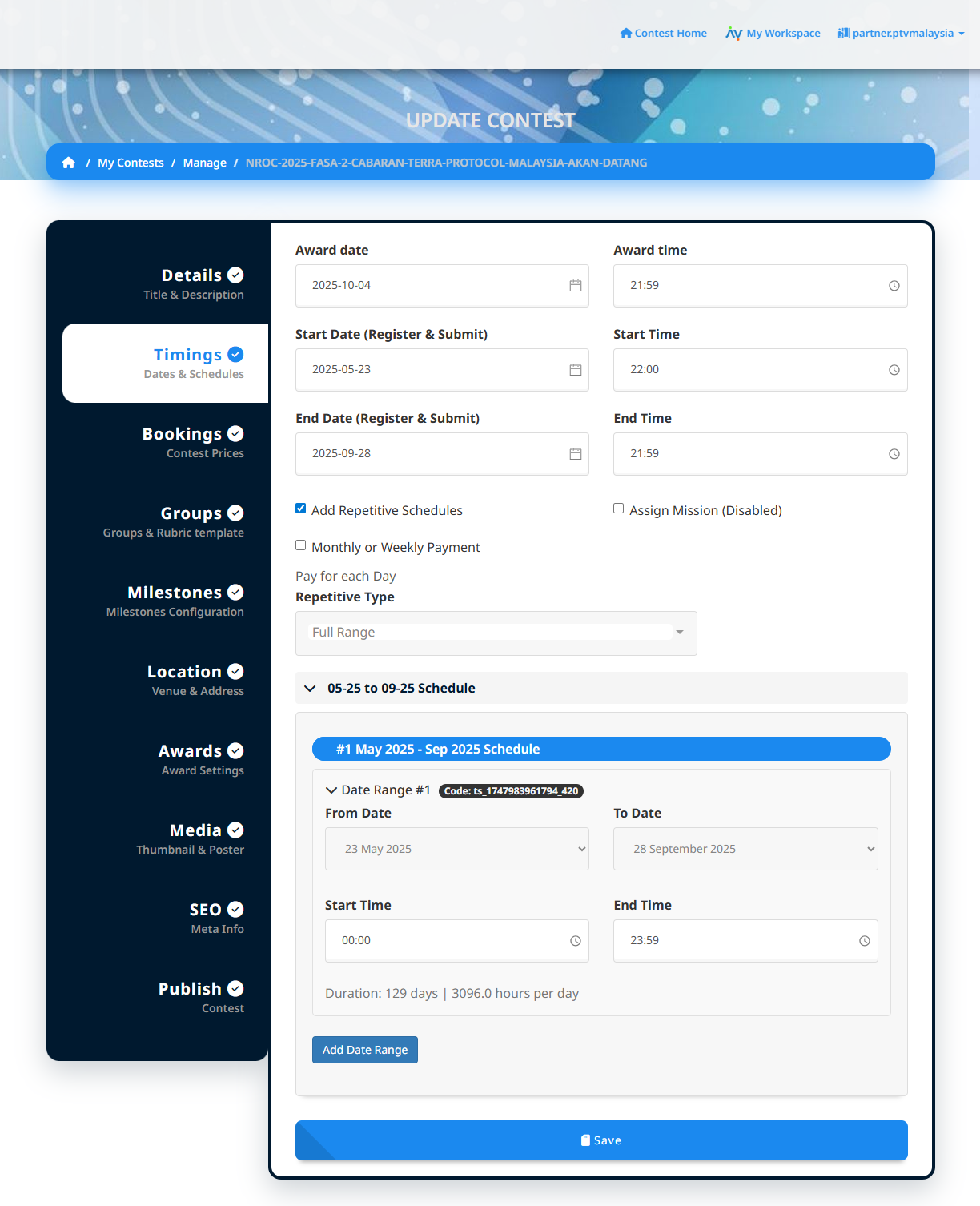Click the home icon in breadcrumb
Viewport: 980px width, 1206px height.
69,163
